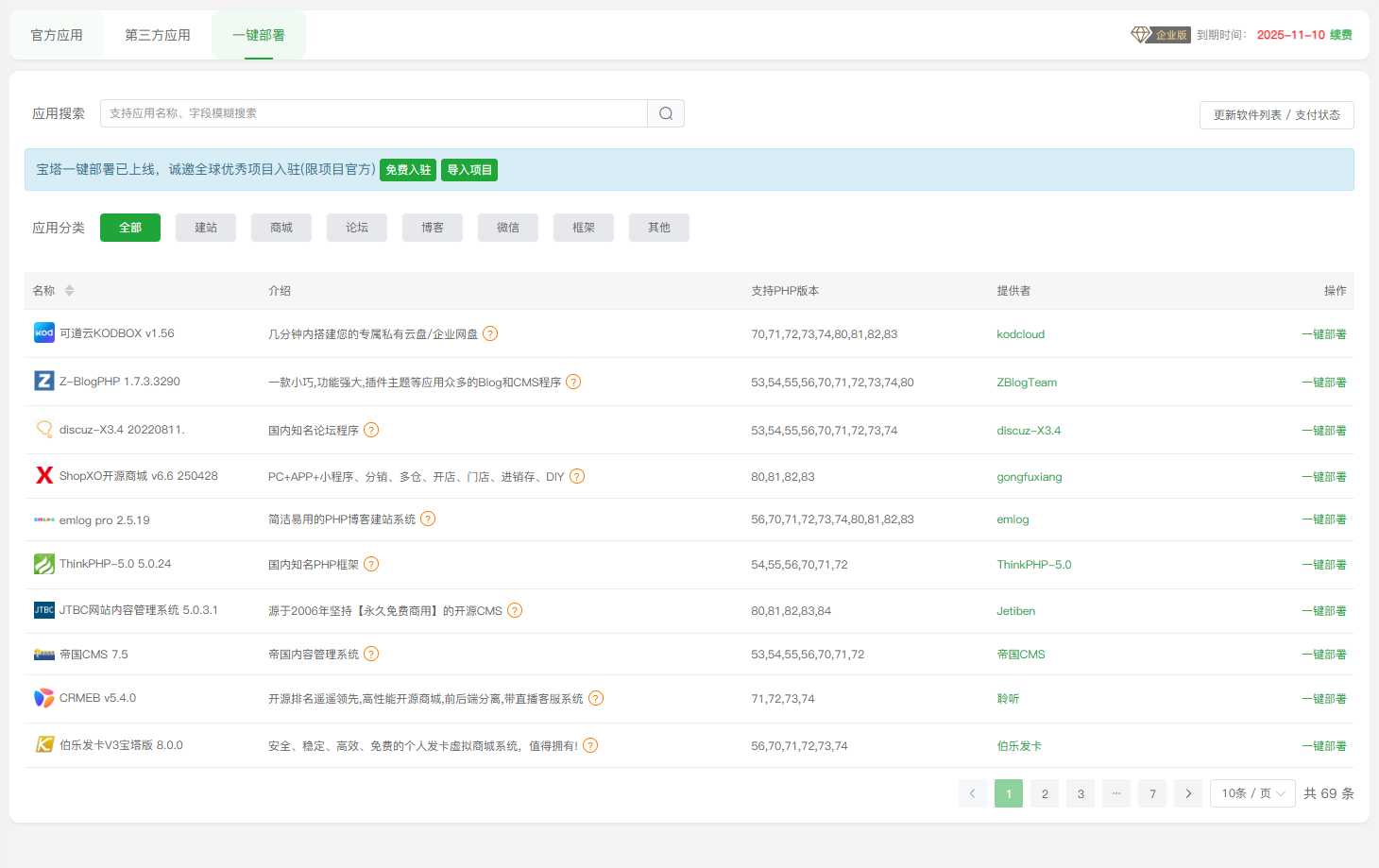This screenshot has width=1379, height=868.
Task: Click the CRMEB app logo icon
Action: coord(44,698)
